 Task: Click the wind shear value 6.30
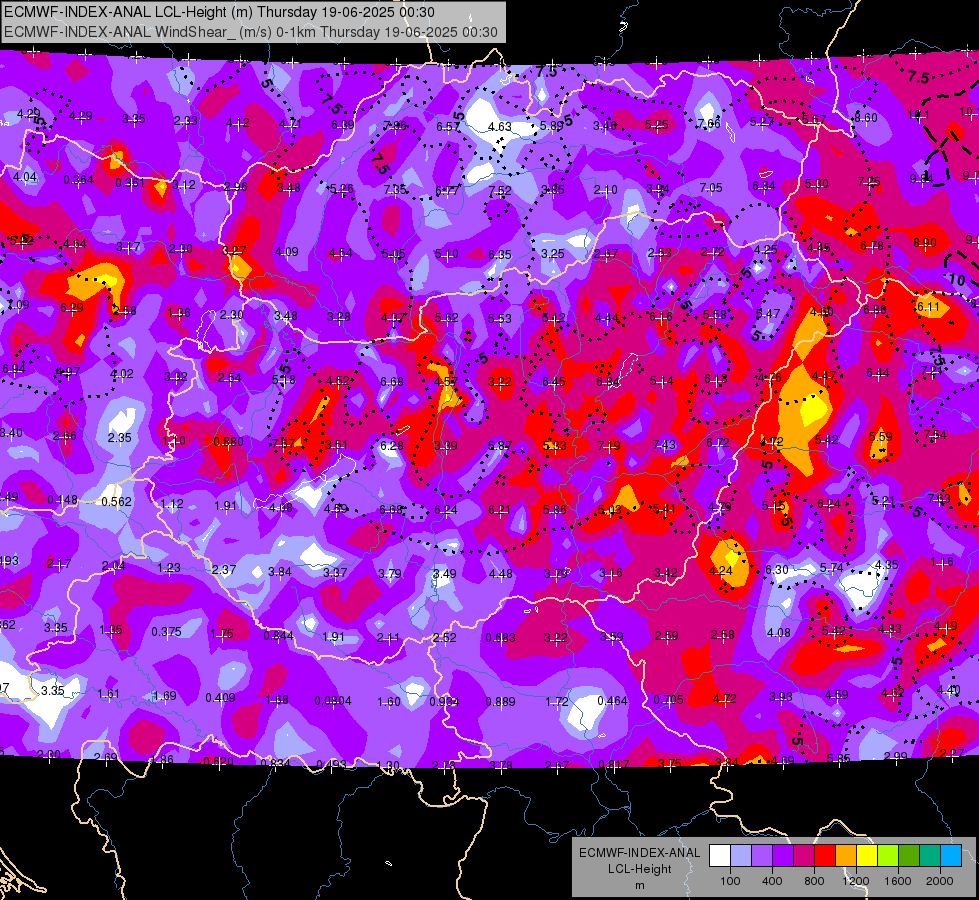click(x=777, y=570)
